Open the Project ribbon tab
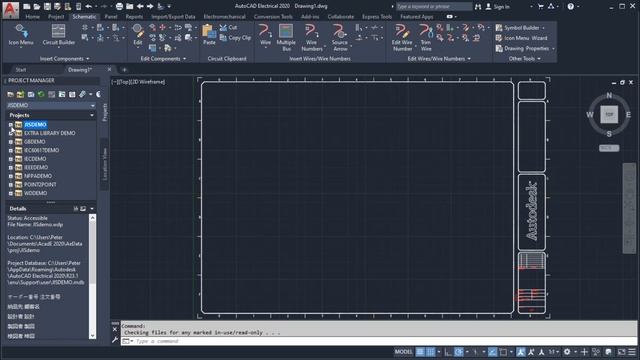 [56, 17]
